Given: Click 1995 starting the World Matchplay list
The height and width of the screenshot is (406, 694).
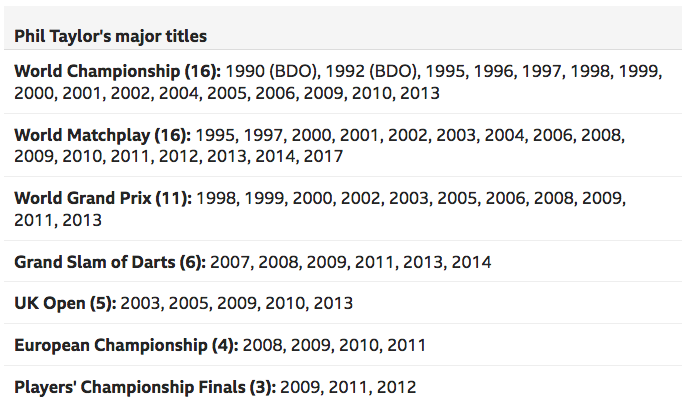Looking at the screenshot, I should coord(217,135).
